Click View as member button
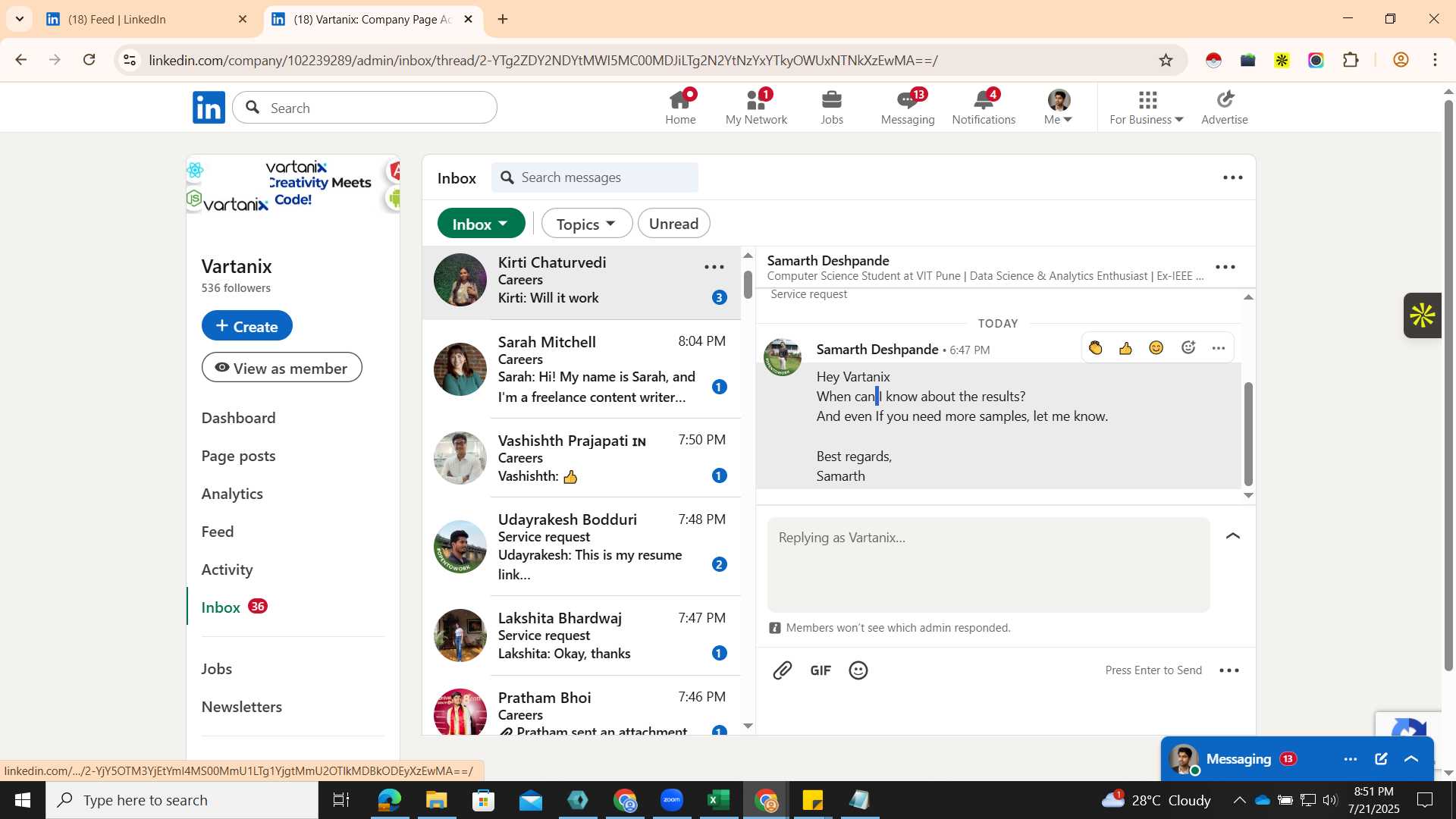The width and height of the screenshot is (1456, 819). 281,368
